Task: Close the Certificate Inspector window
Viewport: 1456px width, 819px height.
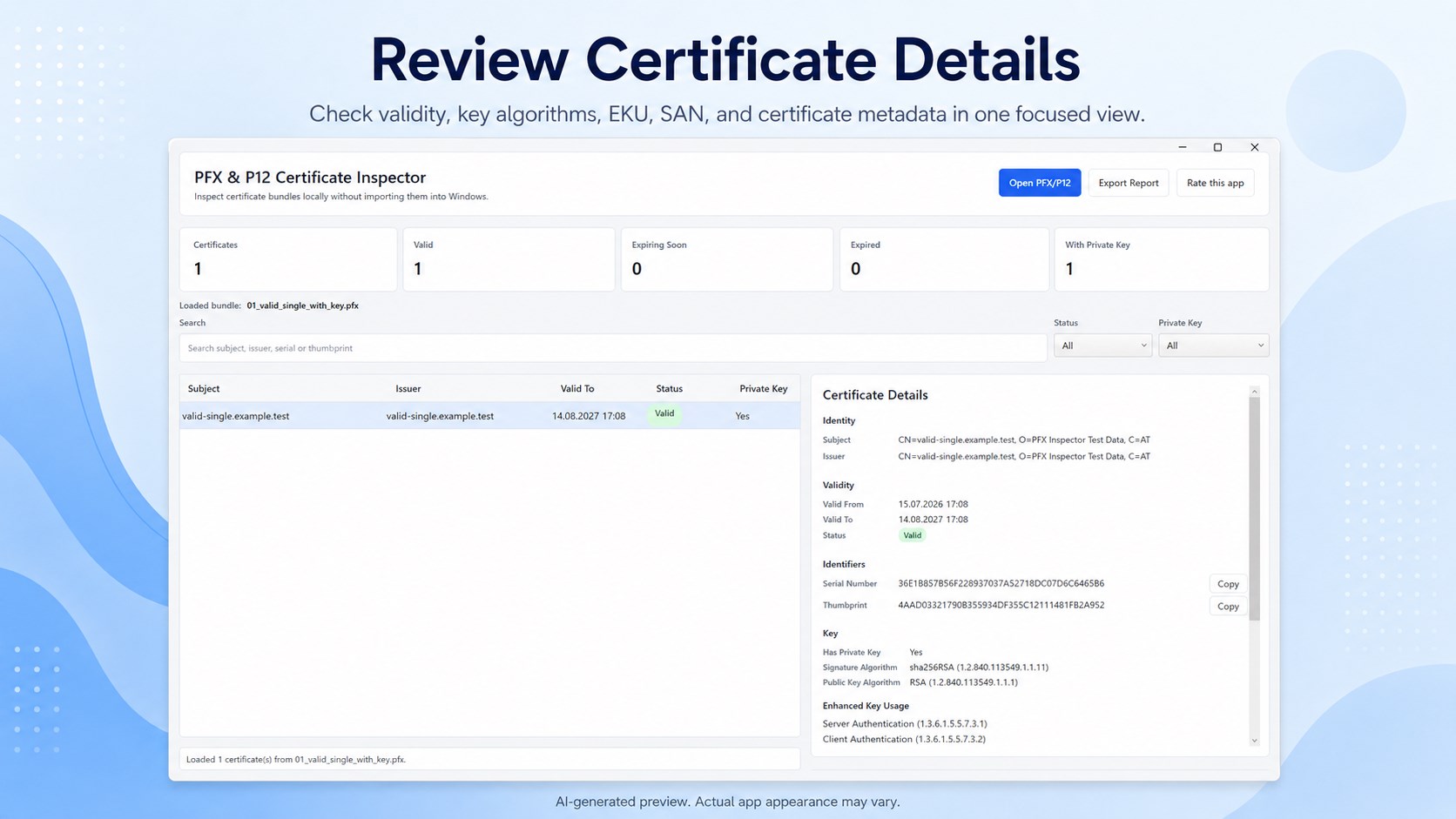Action: tap(1255, 147)
